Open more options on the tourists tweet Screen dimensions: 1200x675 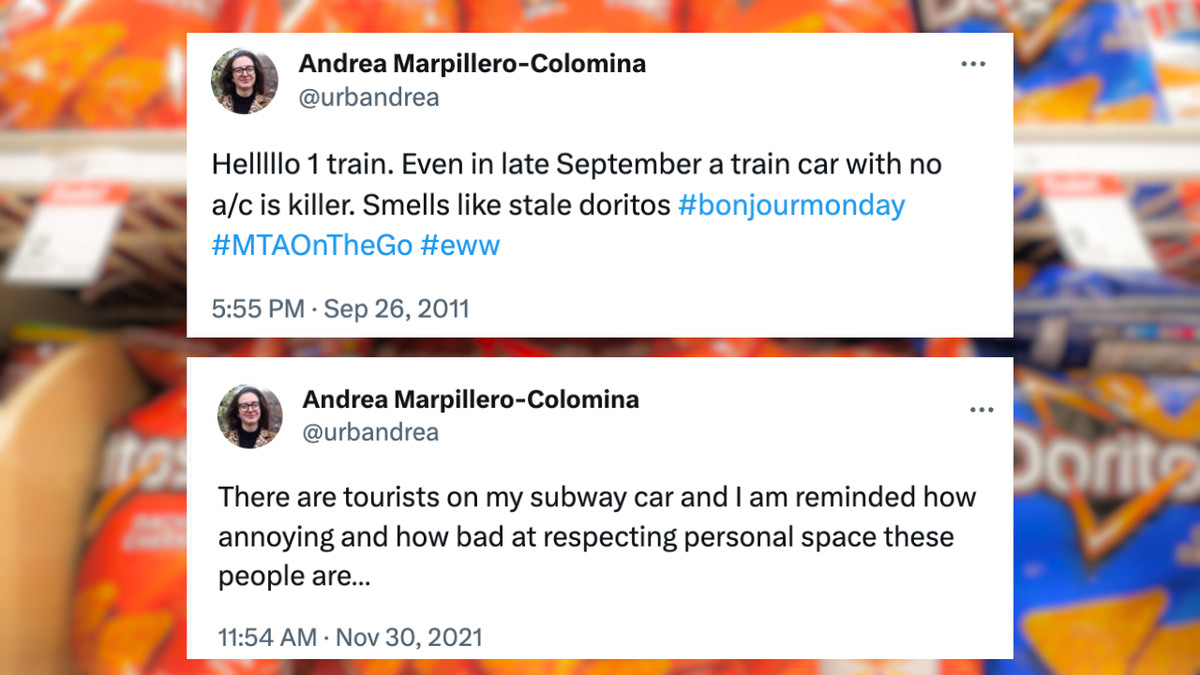982,410
